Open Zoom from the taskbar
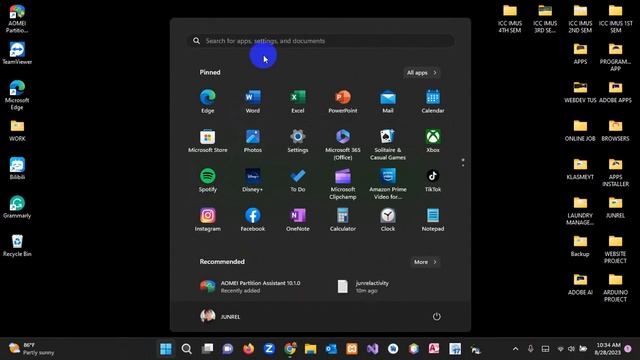Image resolution: width=640 pixels, height=360 pixels. click(x=269, y=349)
